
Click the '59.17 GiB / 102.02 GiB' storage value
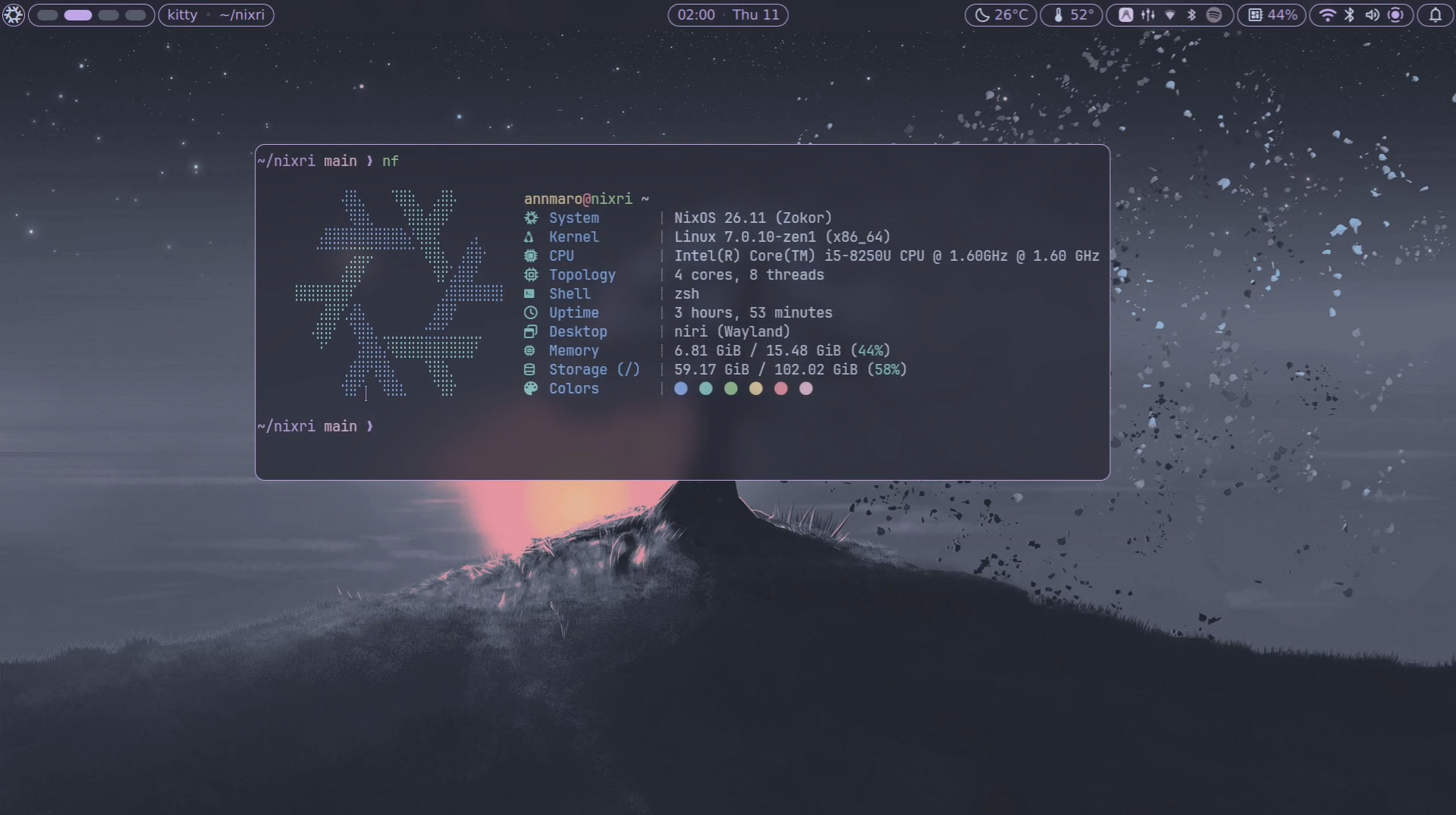pos(766,370)
